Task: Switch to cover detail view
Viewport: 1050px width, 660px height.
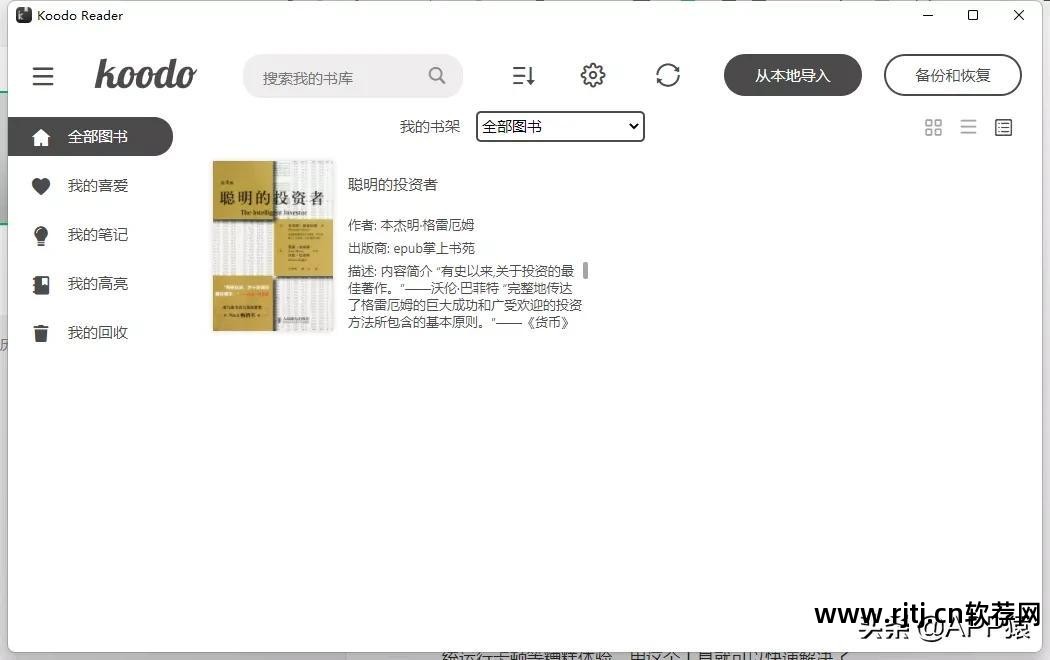Action: (1003, 127)
